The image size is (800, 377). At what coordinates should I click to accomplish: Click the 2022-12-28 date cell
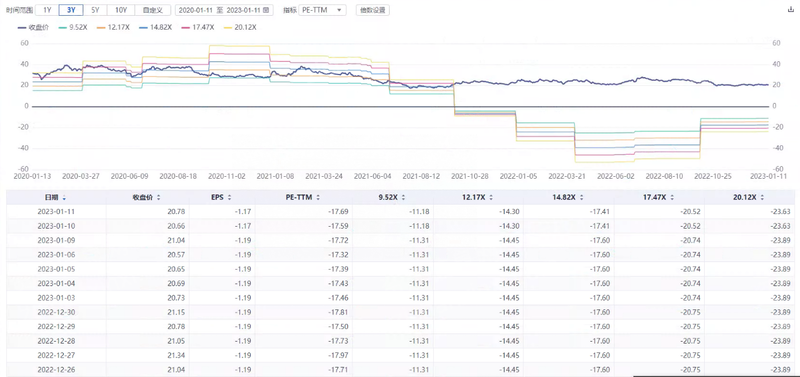[x=55, y=341]
